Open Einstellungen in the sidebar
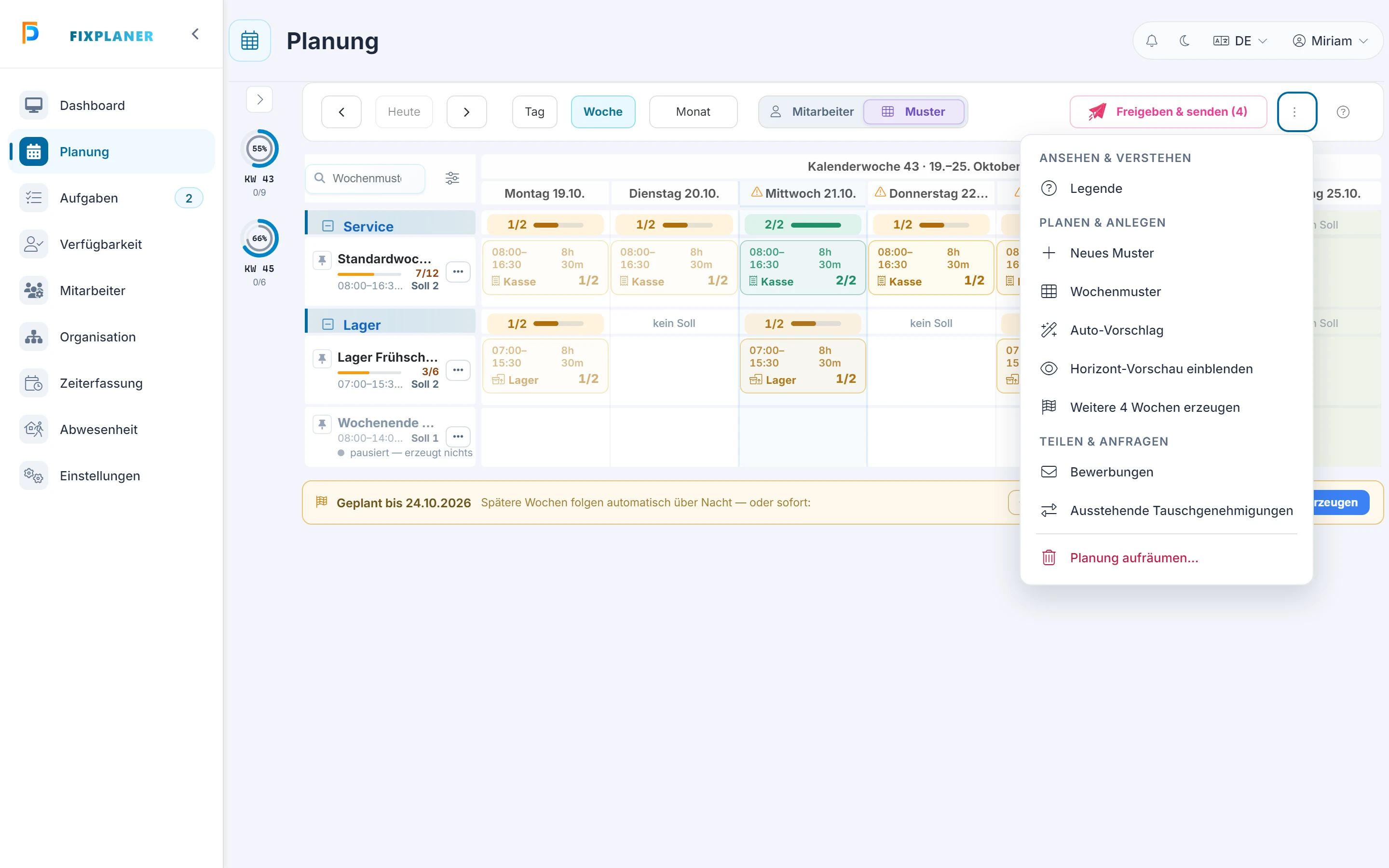This screenshot has width=1389, height=868. [x=112, y=476]
